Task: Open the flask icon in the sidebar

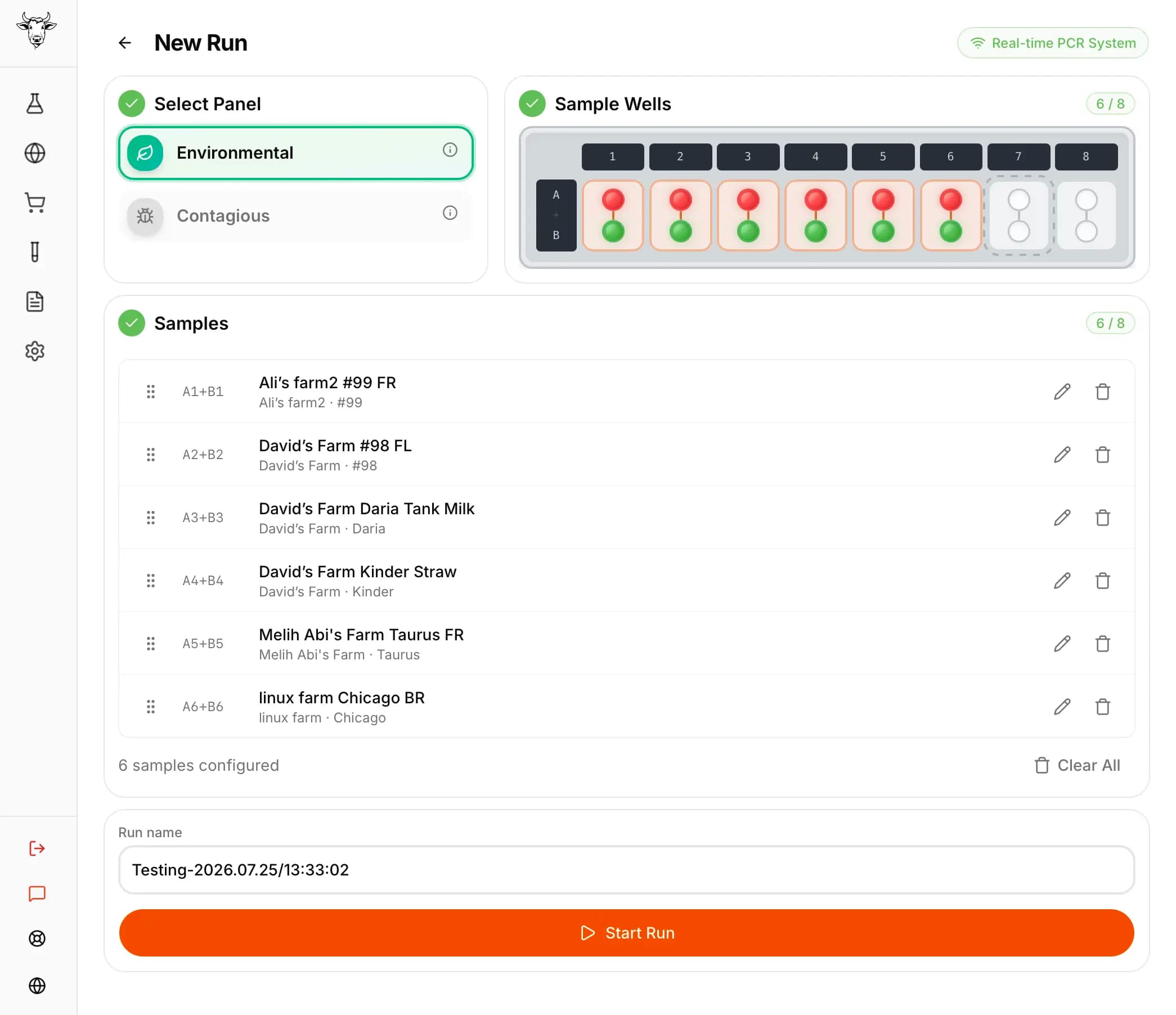Action: pyautogui.click(x=35, y=104)
